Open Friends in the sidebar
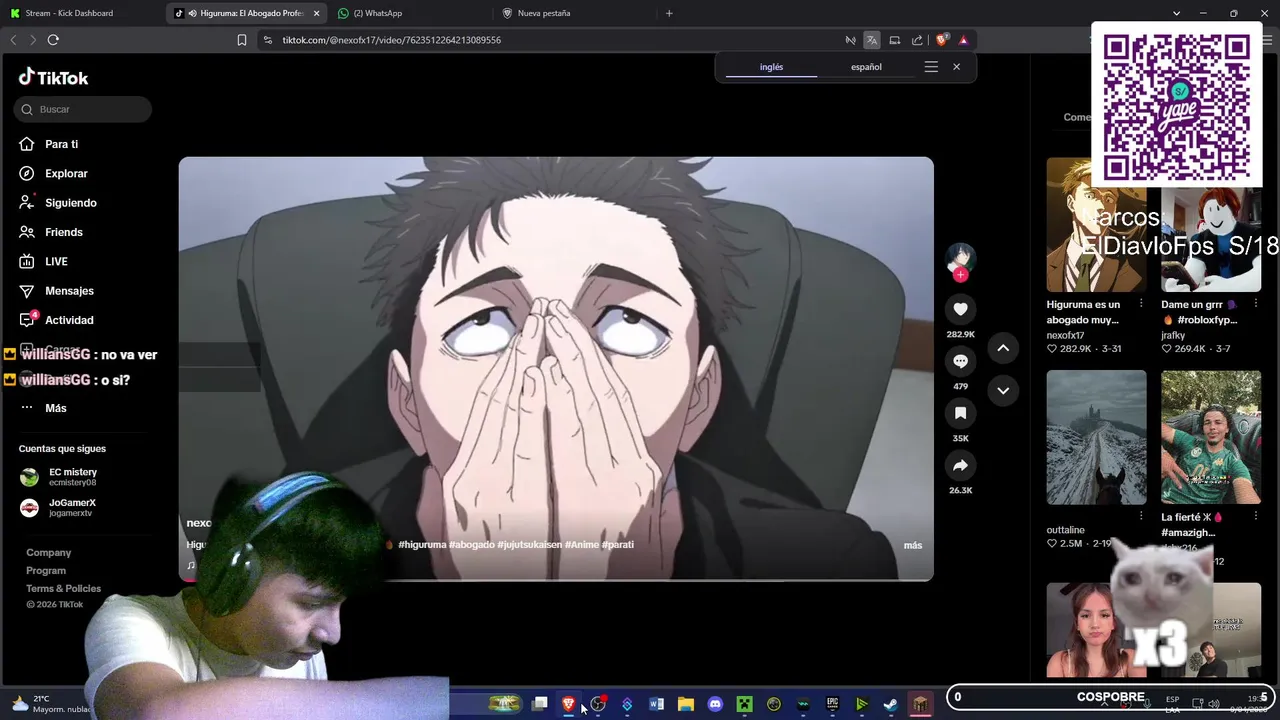The width and height of the screenshot is (1280, 720). coord(63,232)
